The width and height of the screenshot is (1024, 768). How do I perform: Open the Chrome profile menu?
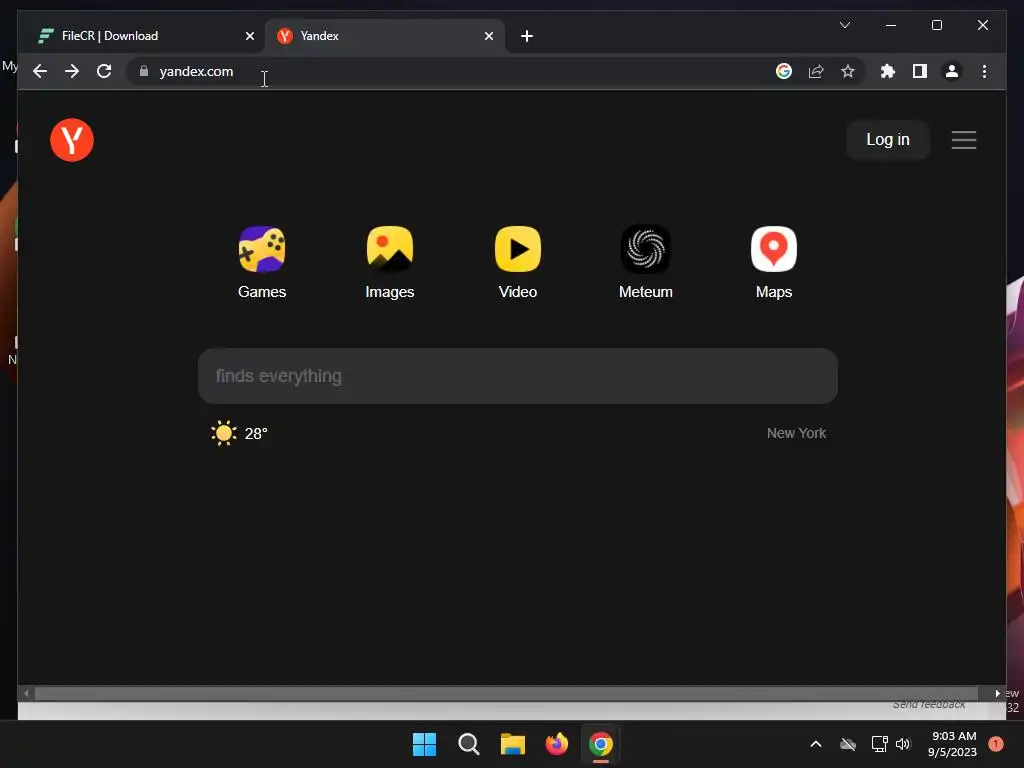(952, 71)
